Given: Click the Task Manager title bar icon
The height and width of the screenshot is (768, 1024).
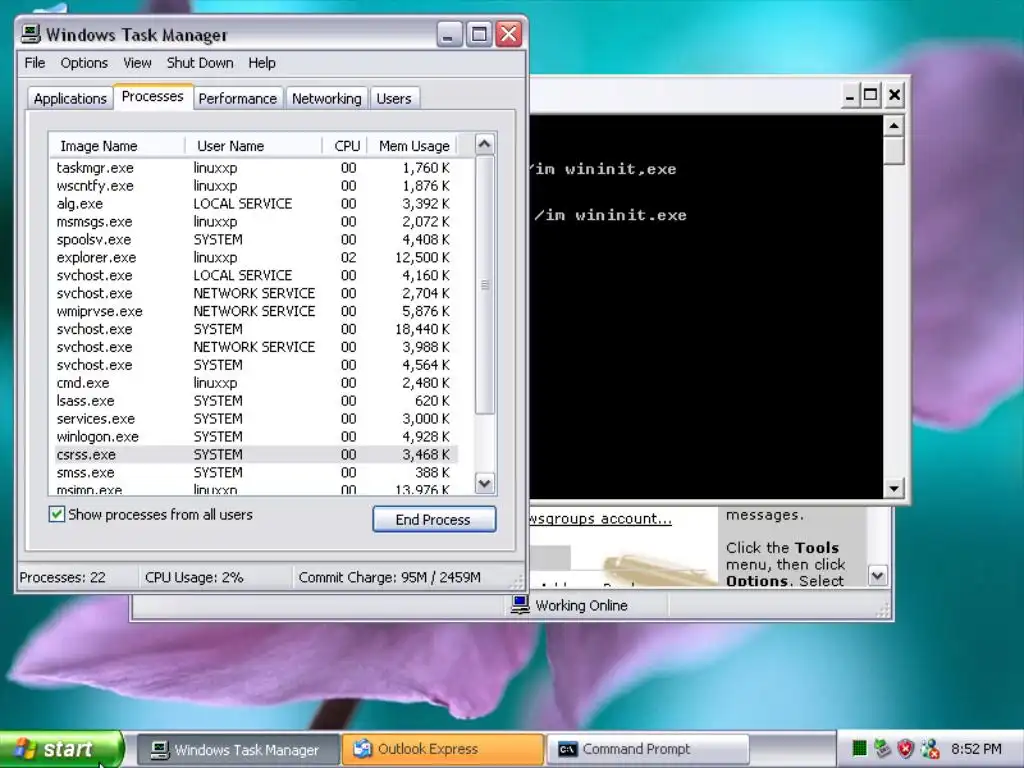Looking at the screenshot, I should (31, 33).
